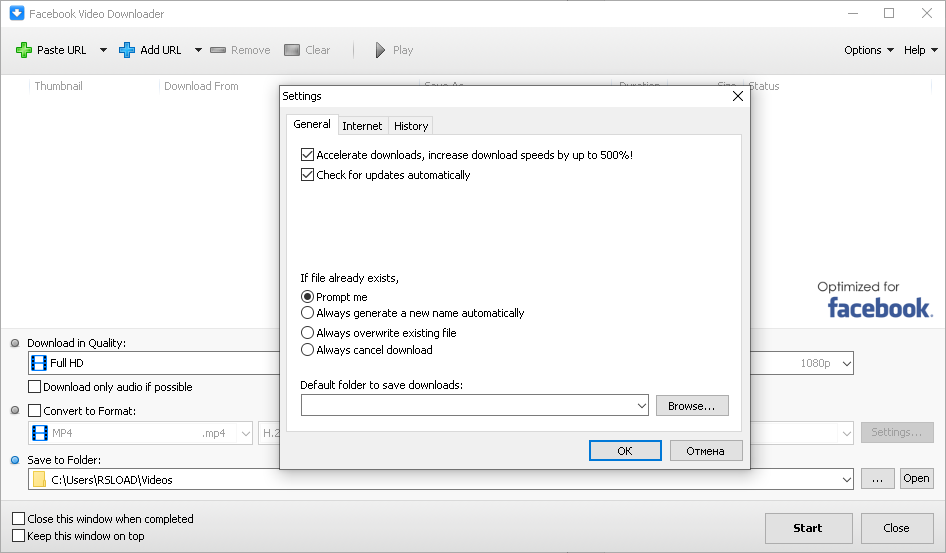
Task: Click the Open folder button
Action: pyautogui.click(x=916, y=479)
